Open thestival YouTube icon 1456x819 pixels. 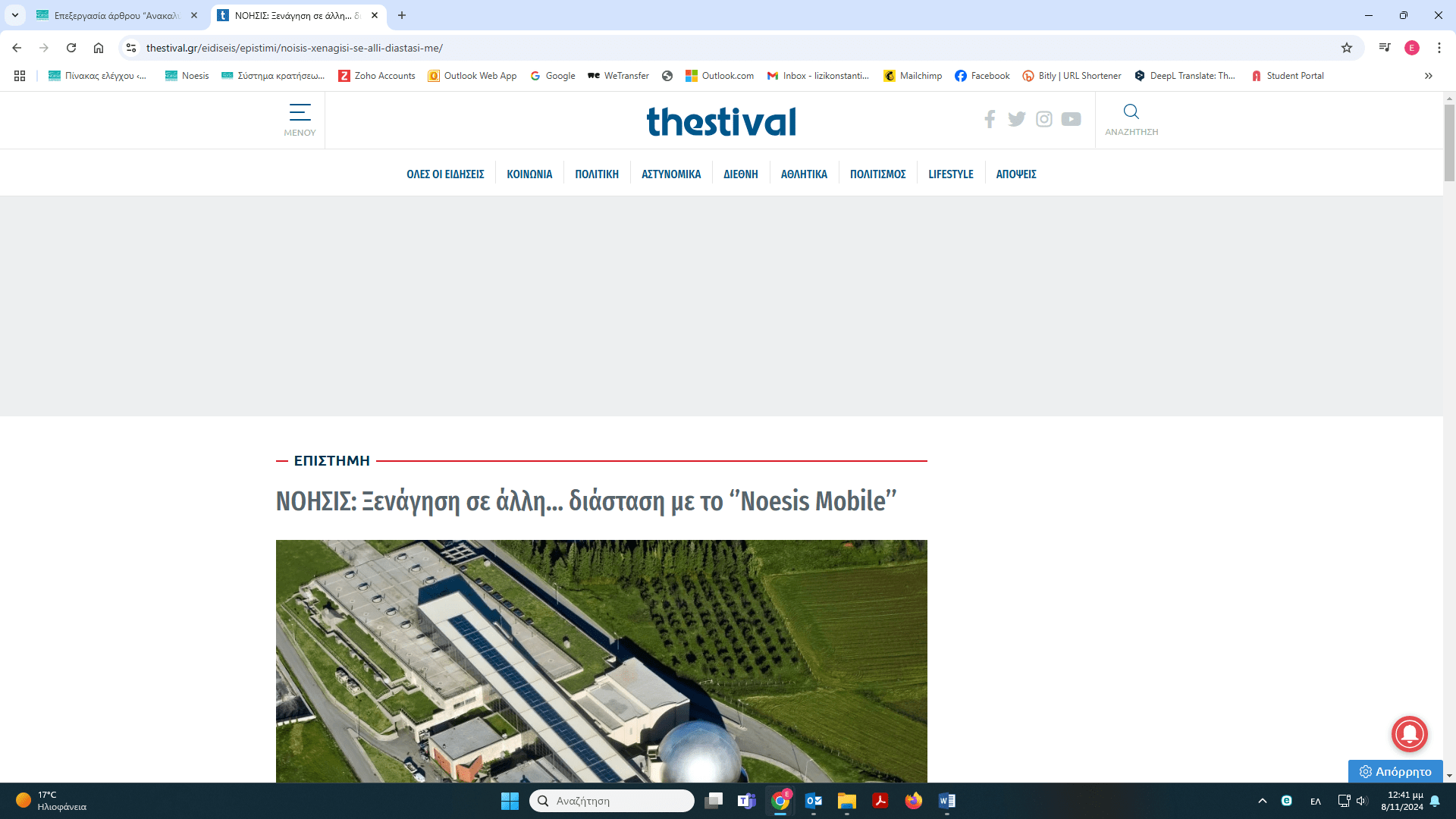[x=1072, y=119]
